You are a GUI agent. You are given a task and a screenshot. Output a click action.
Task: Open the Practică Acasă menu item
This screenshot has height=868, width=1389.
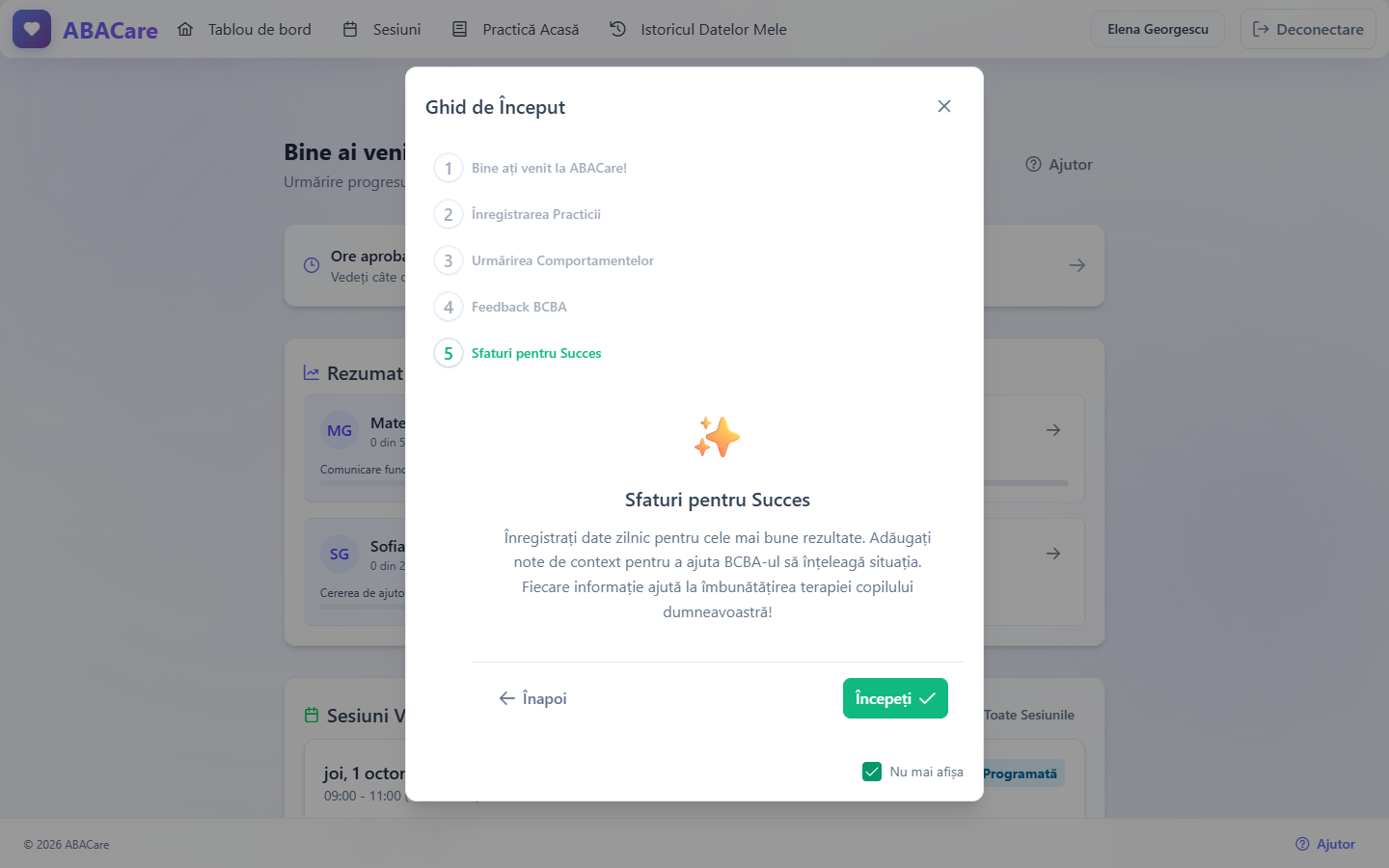(516, 29)
